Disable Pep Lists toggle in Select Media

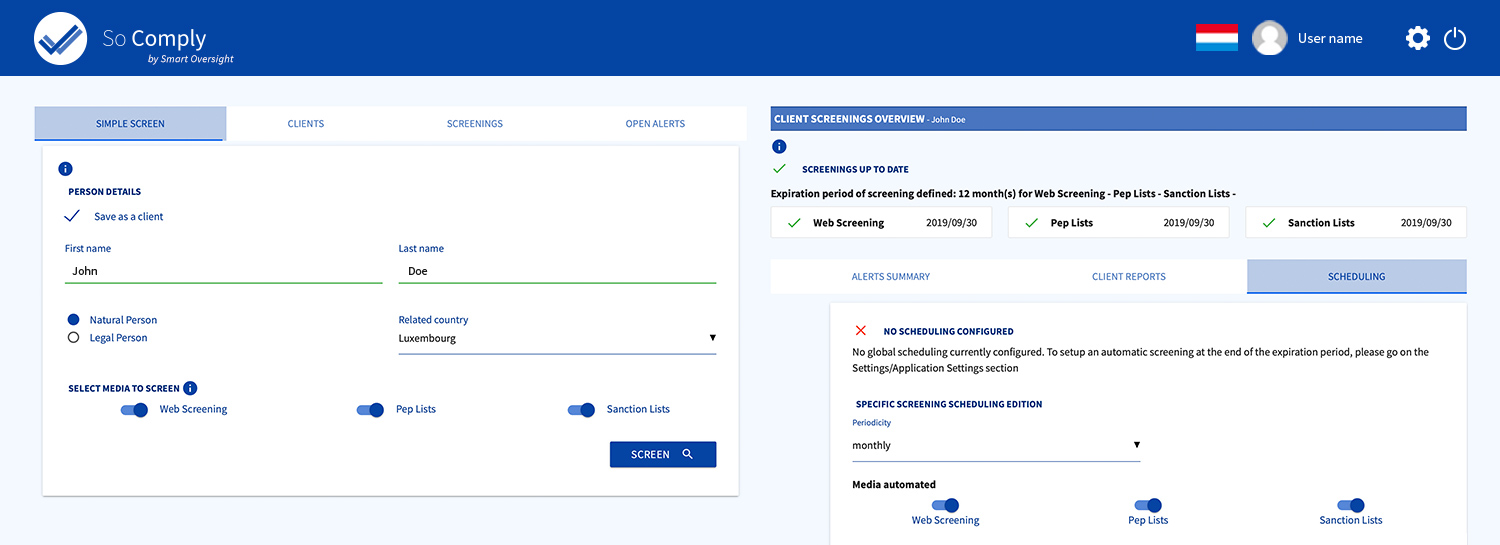(371, 409)
